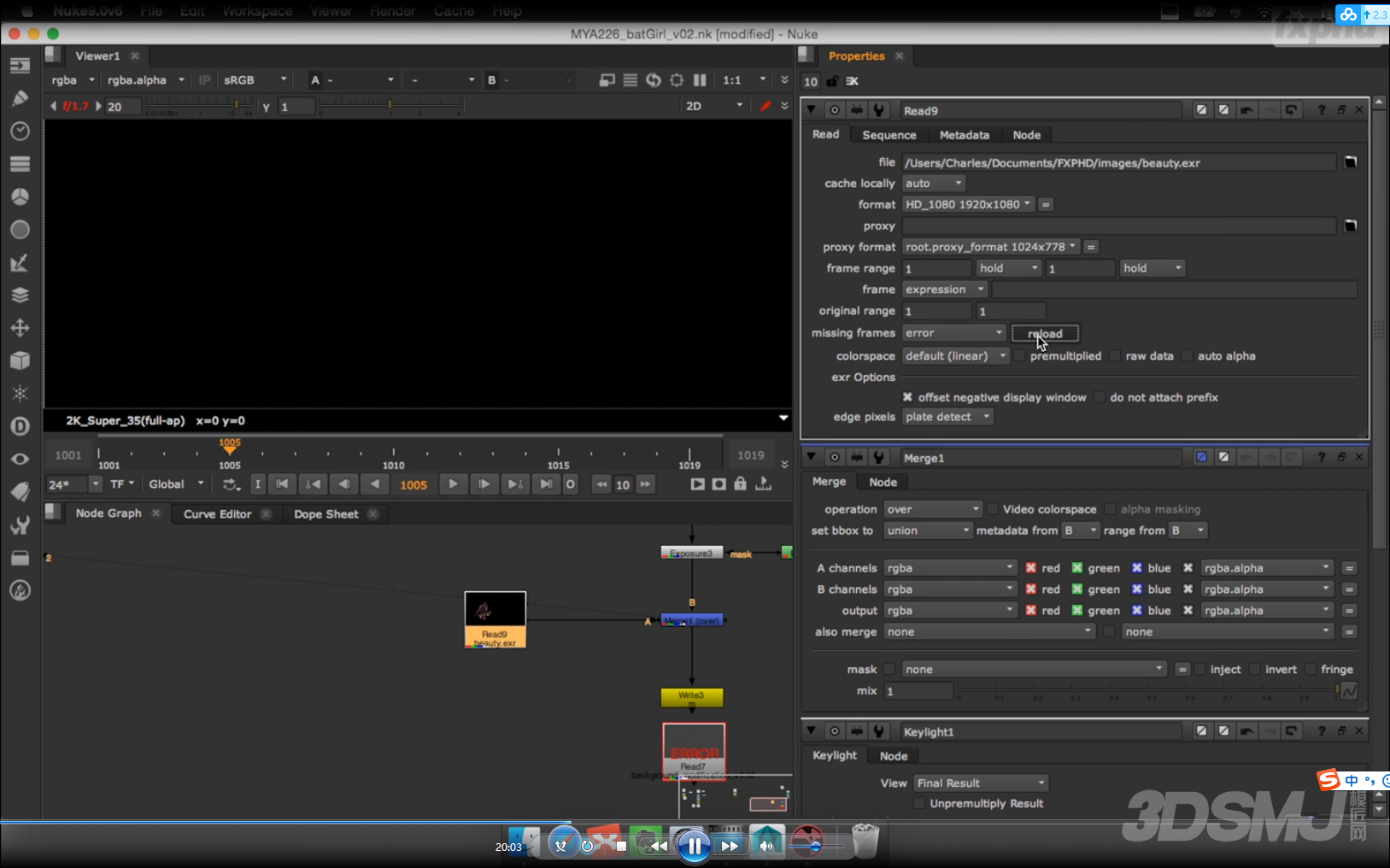Screen dimensions: 1390x868
Task: Enable the premultiplied checkbox
Action: point(1020,356)
